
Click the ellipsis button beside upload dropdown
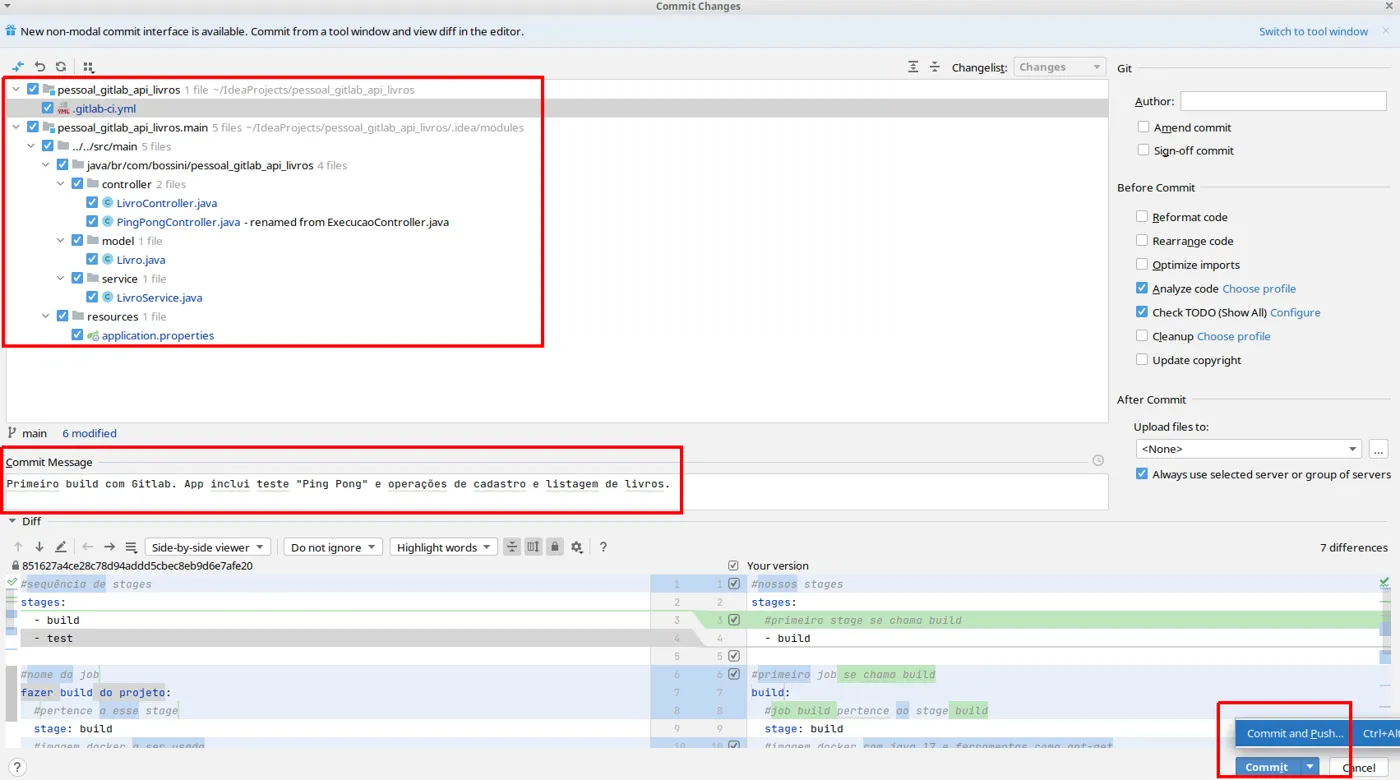click(1378, 449)
